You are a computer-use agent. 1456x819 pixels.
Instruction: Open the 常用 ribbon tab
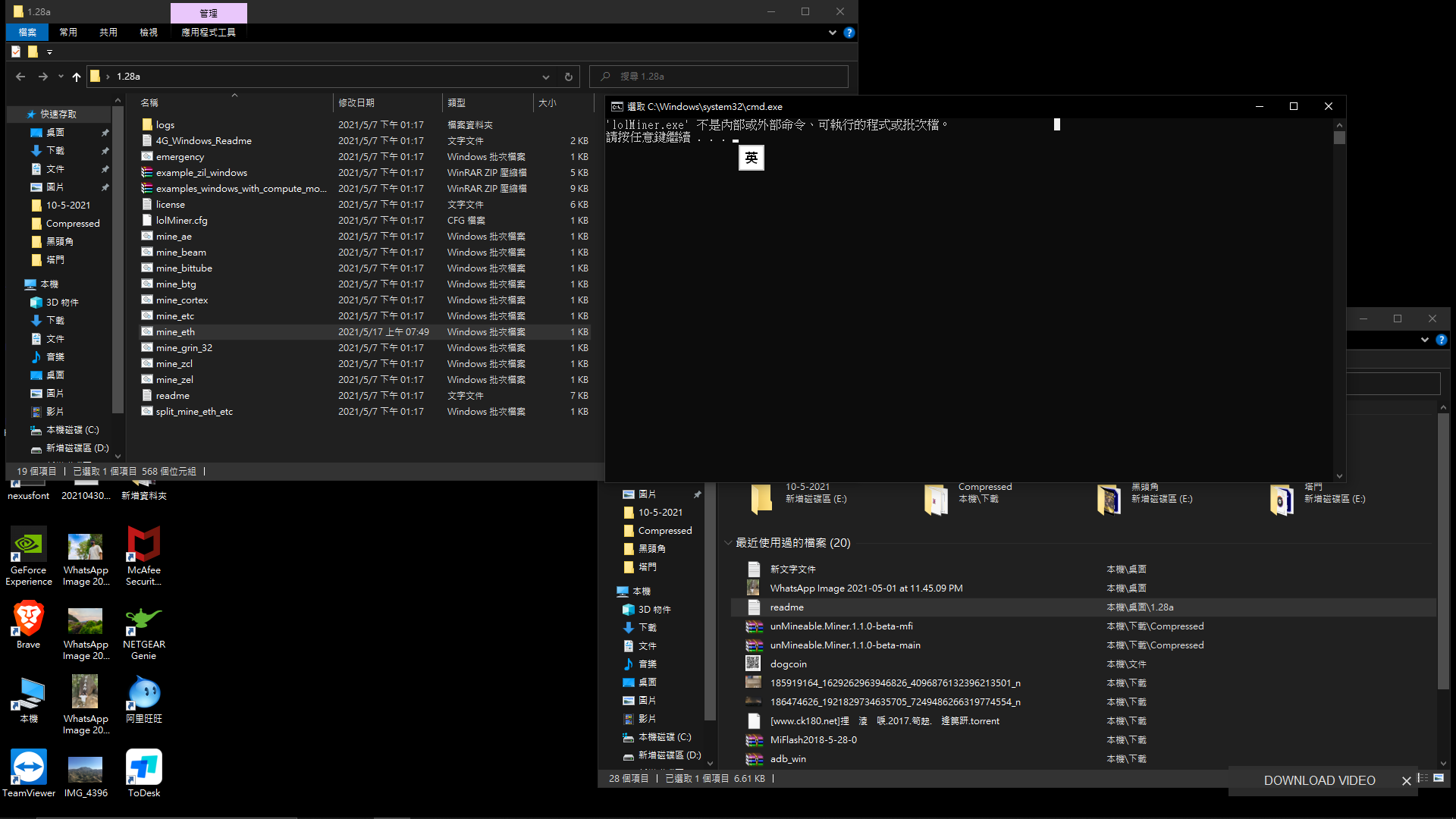pos(68,33)
